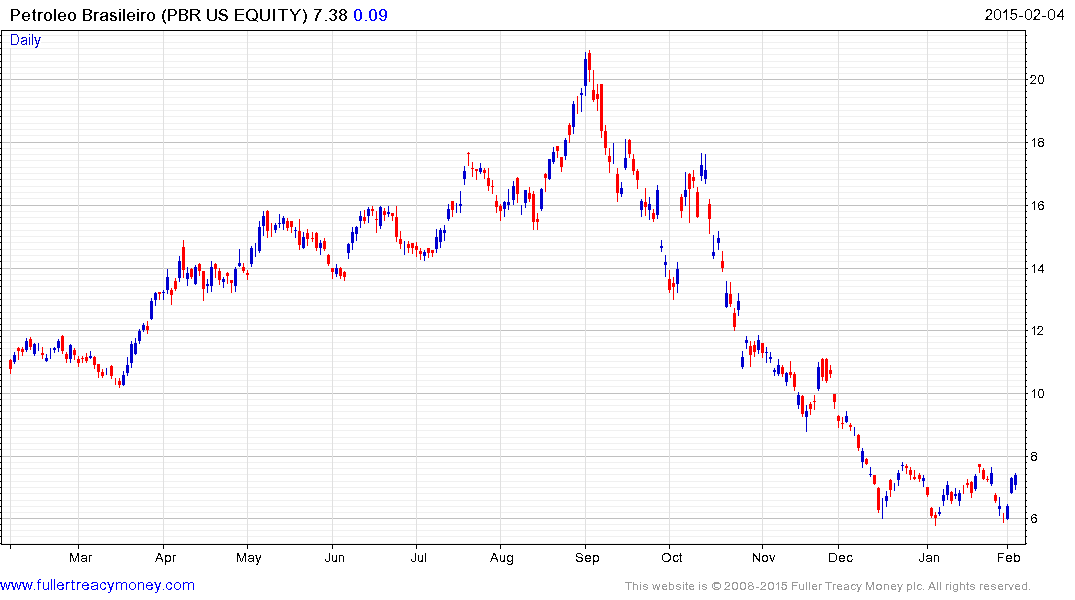Click the latest candlestick at the chart's right end
The image size is (1075, 600).
tap(1015, 481)
